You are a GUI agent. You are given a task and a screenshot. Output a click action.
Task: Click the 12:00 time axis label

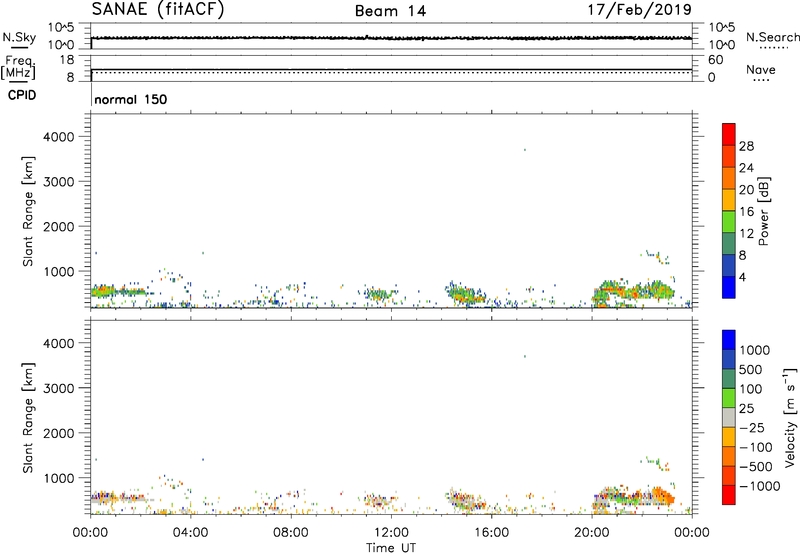point(391,533)
